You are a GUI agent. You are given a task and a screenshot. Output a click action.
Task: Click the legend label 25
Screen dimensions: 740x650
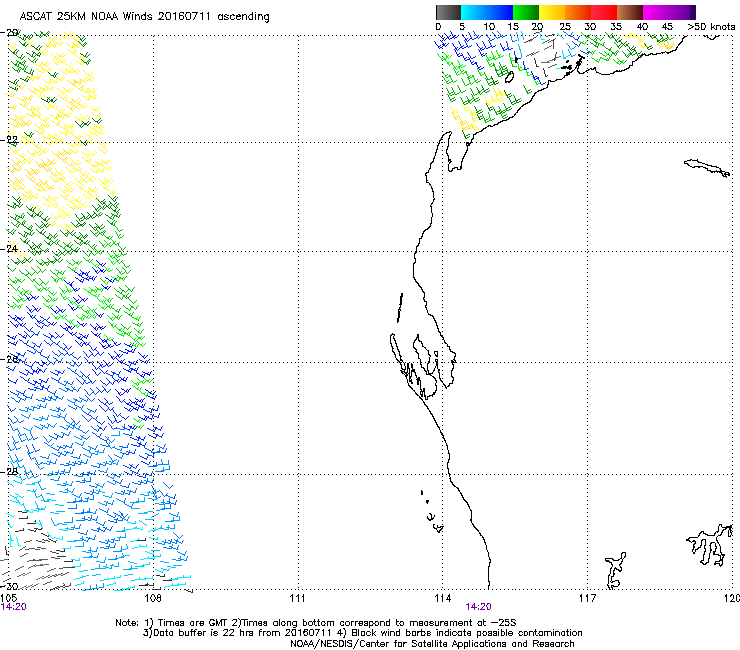click(565, 27)
